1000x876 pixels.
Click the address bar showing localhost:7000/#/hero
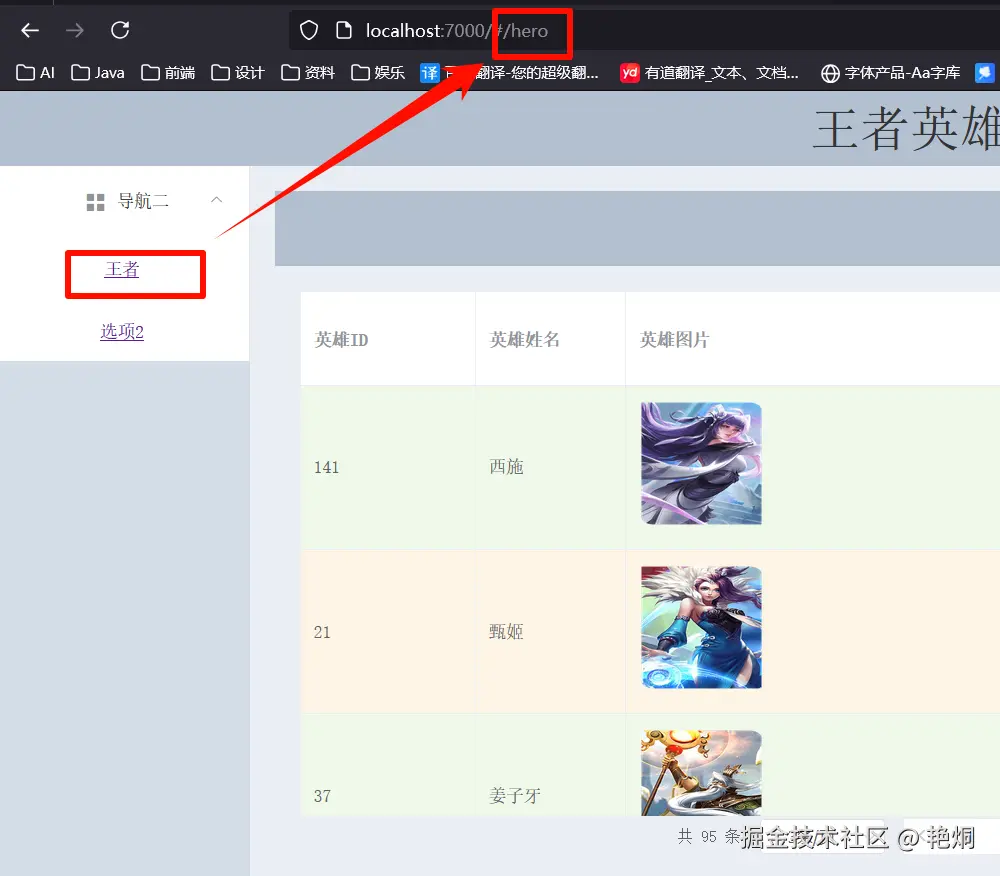coord(450,30)
